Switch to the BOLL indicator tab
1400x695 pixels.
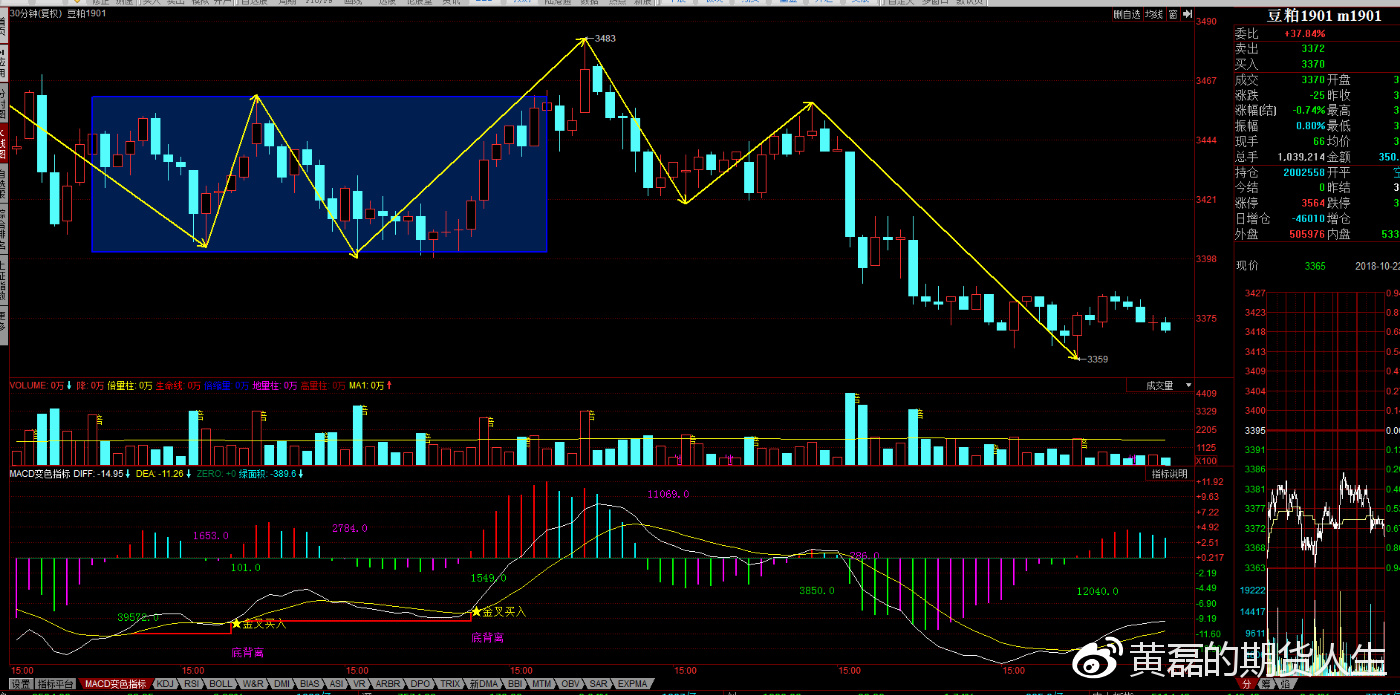(221, 685)
